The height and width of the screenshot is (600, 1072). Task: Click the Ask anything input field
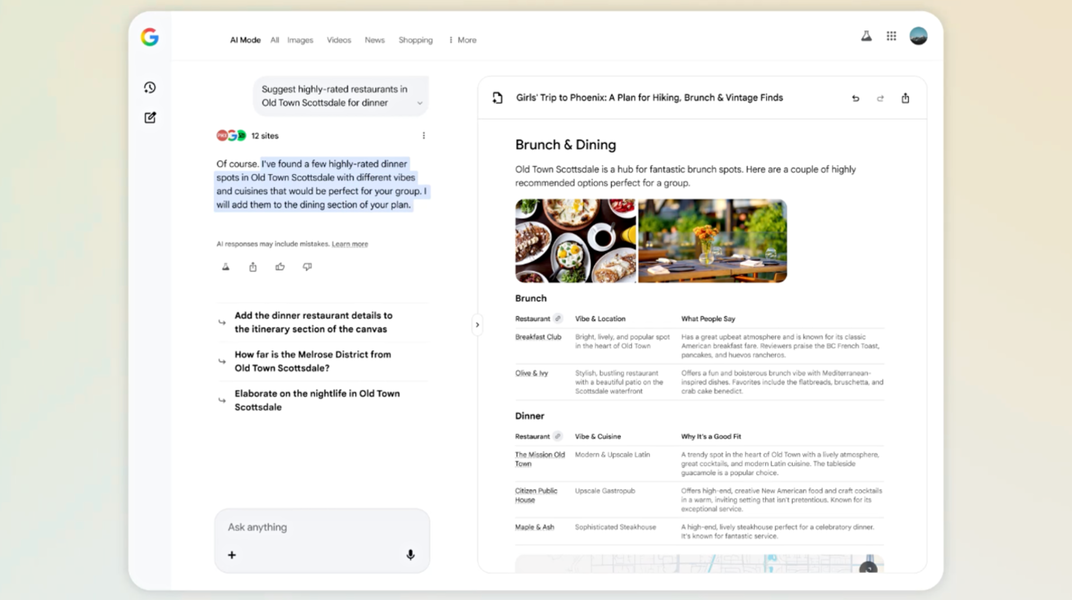tap(320, 527)
